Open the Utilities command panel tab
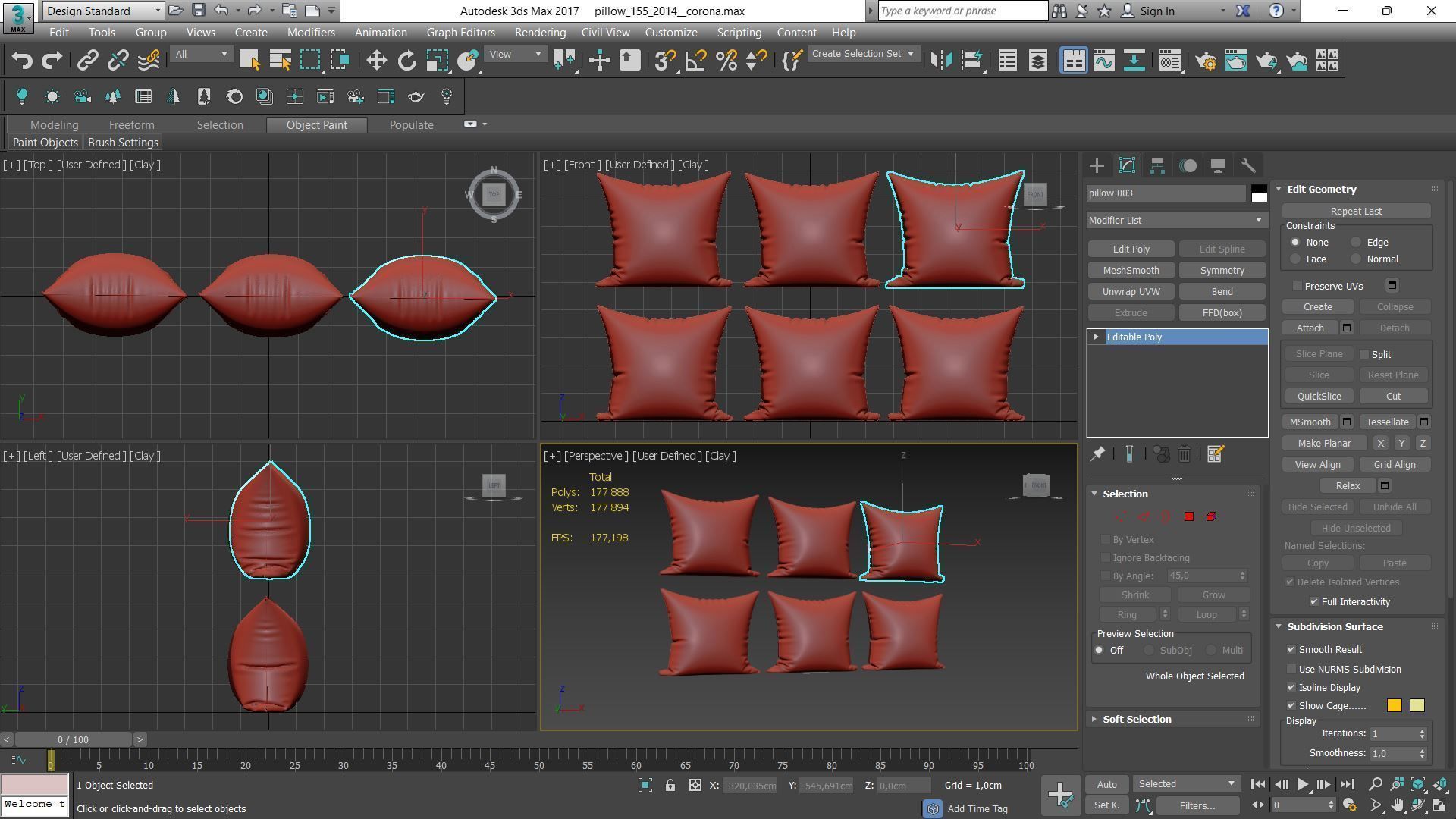Viewport: 1456px width, 819px height. point(1248,165)
